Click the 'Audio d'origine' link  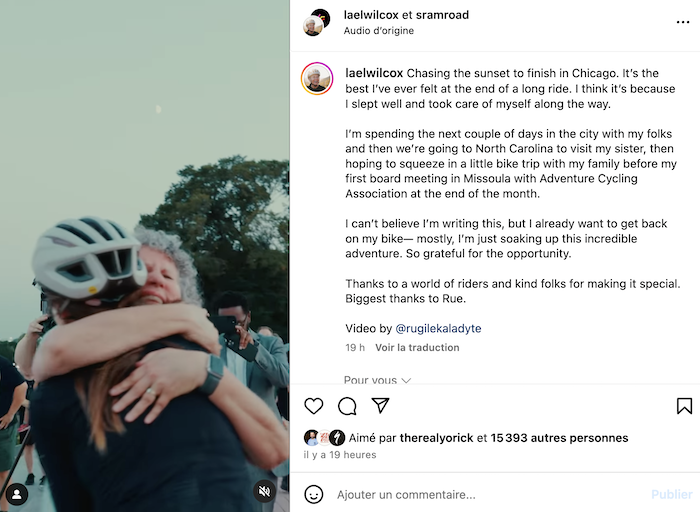376,31
